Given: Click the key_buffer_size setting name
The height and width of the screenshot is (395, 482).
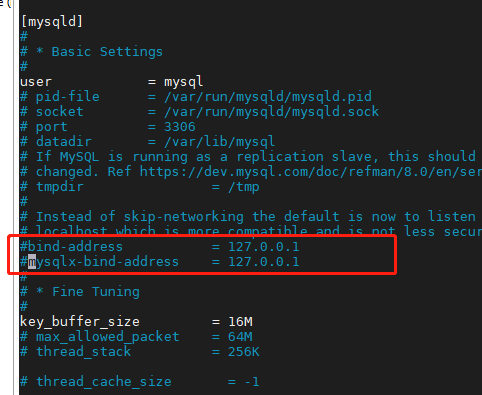Looking at the screenshot, I should 80,322.
